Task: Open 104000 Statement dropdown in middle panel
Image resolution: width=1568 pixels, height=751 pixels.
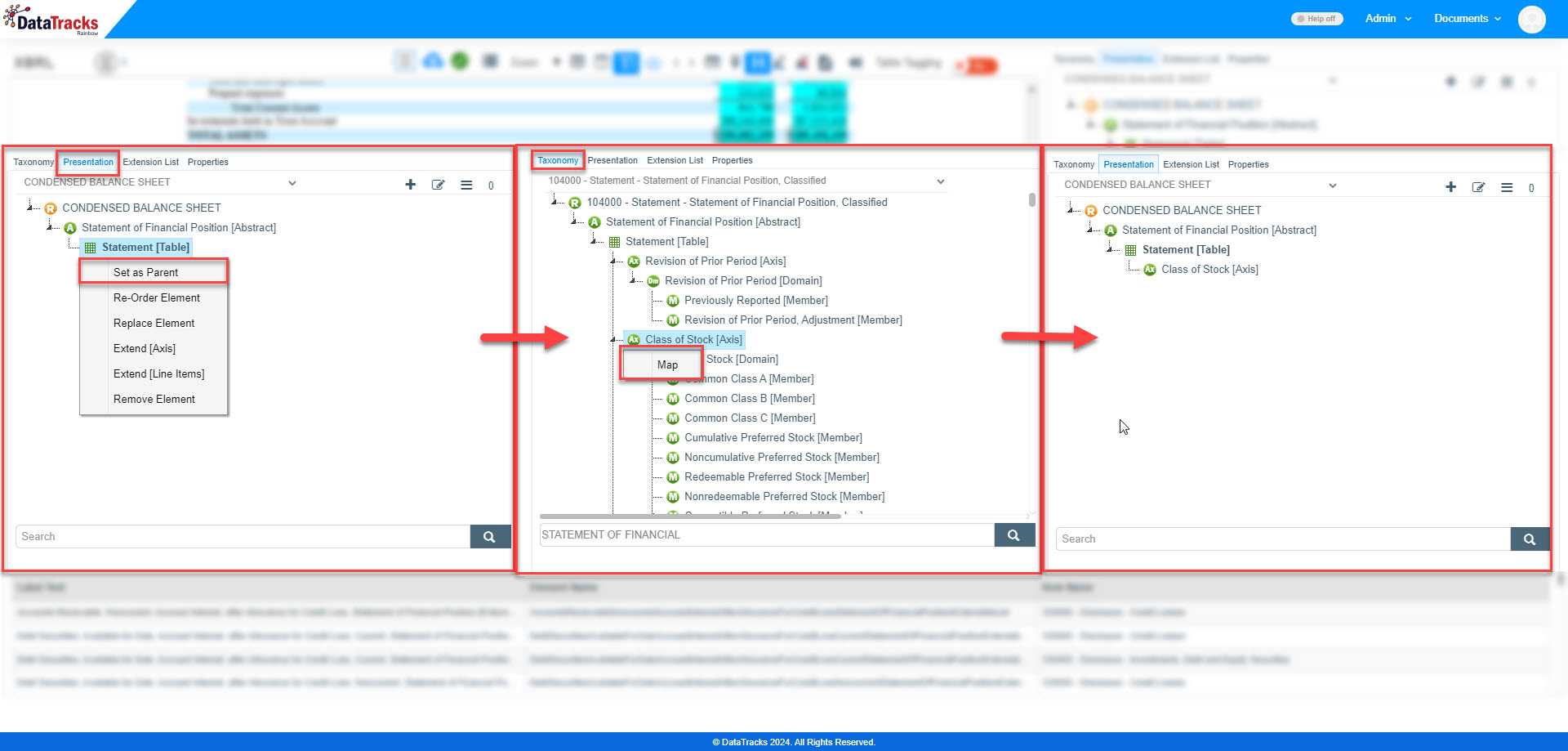Action: coord(746,181)
